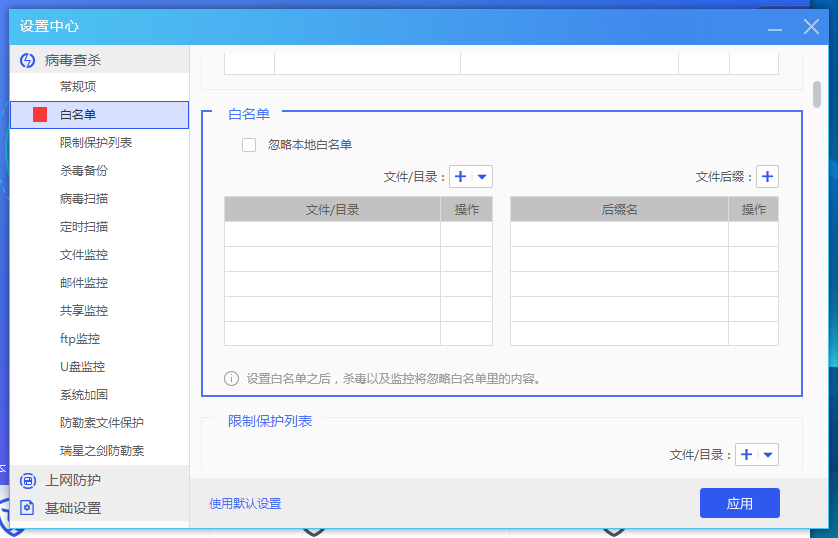Open the 瑞星之剑防勒索 settings
Viewport: 838px width, 538px height.
[x=102, y=451]
